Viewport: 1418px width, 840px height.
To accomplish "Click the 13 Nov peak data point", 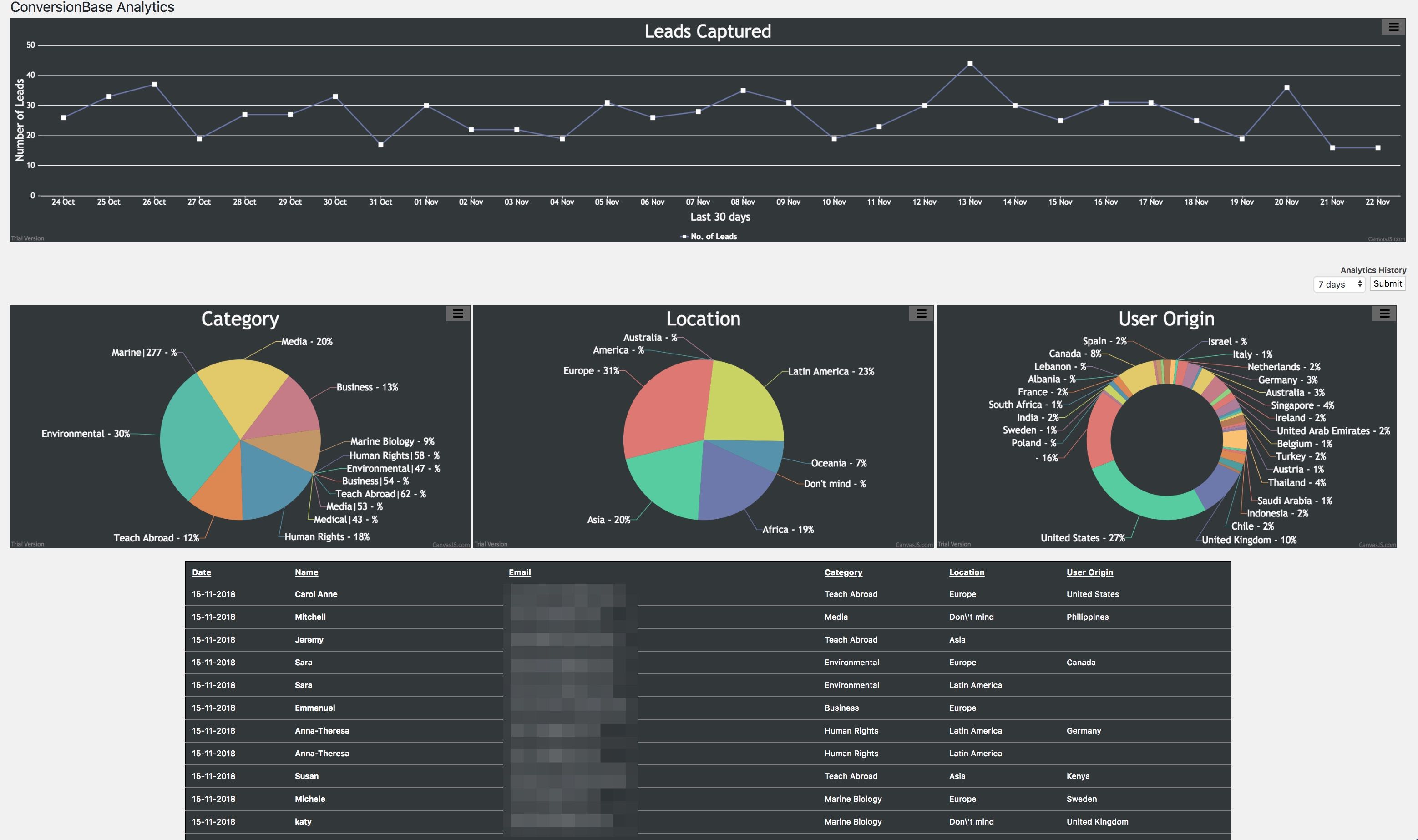I will pos(970,63).
